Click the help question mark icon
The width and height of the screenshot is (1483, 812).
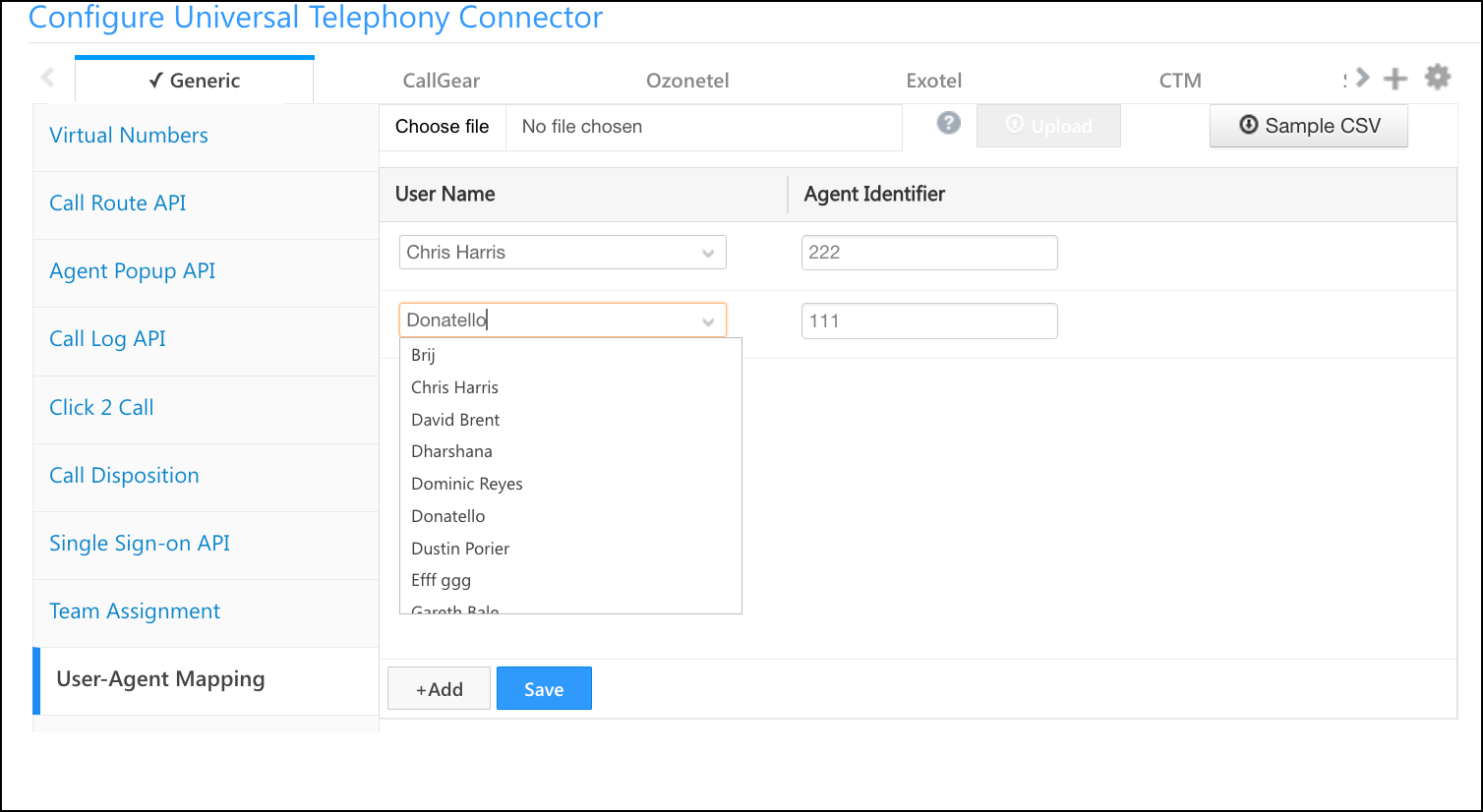(949, 123)
